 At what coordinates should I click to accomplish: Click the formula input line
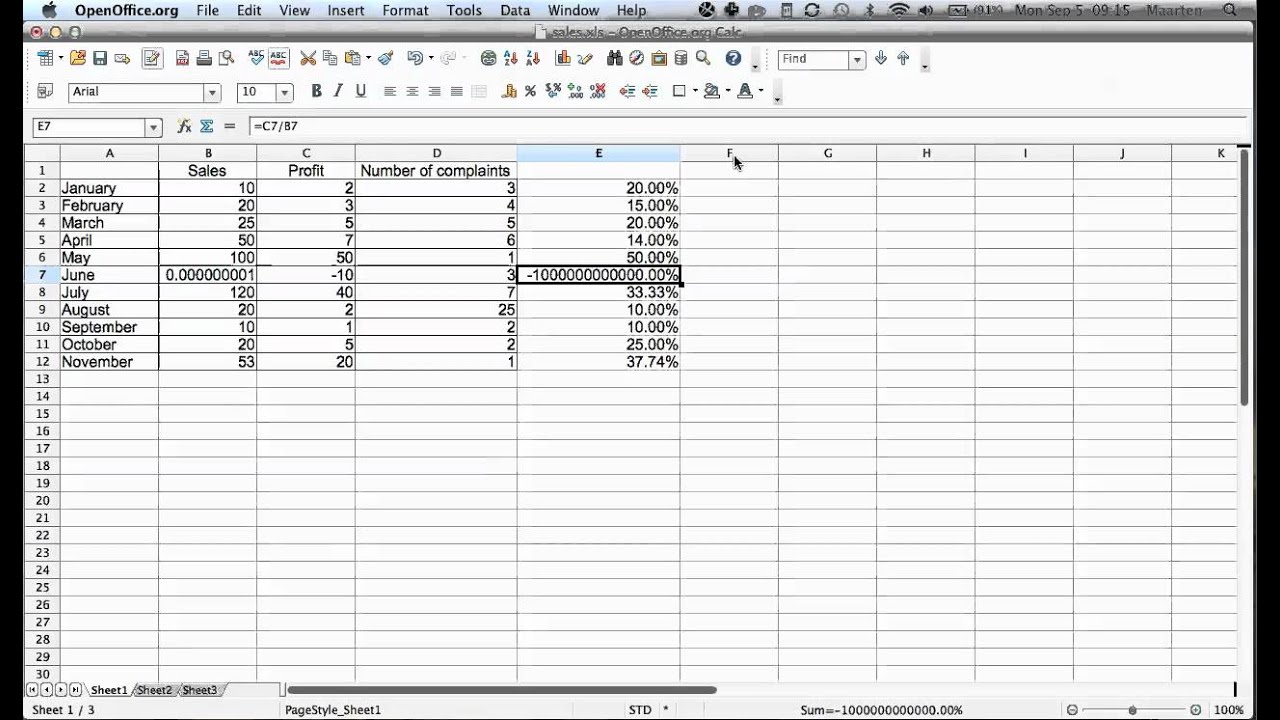click(x=748, y=127)
